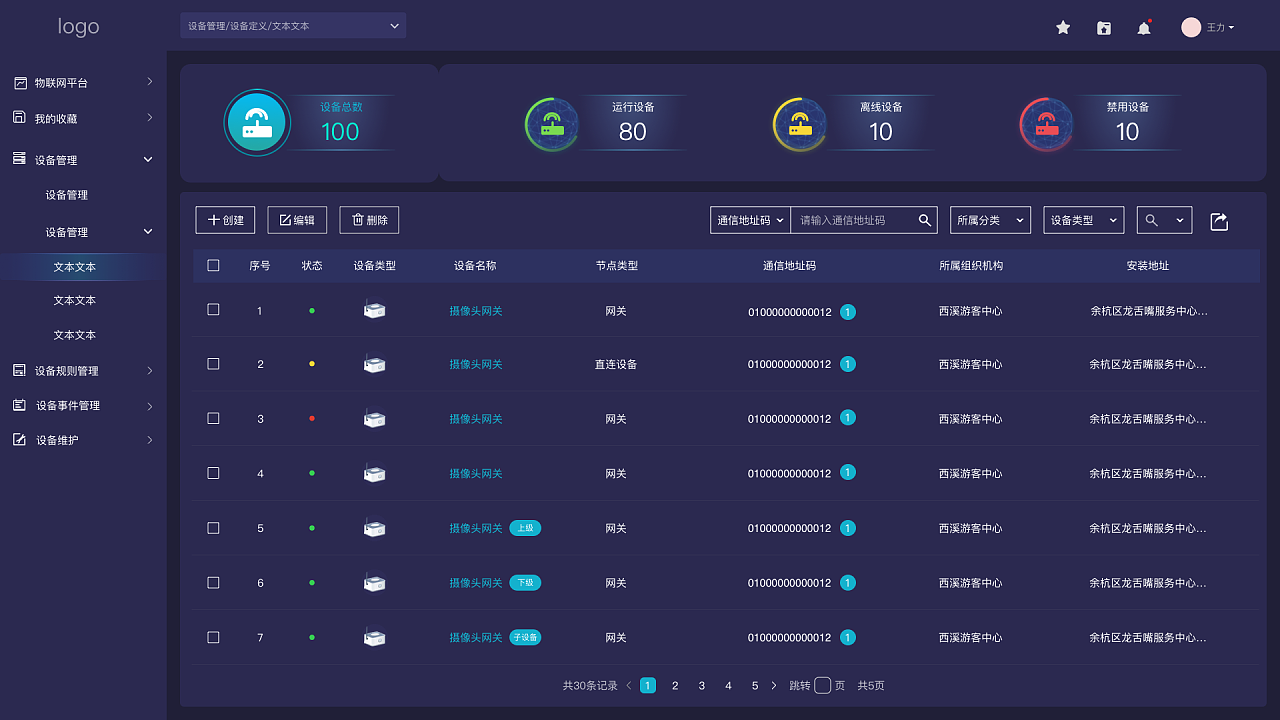Image resolution: width=1280 pixels, height=720 pixels.
Task: Click the archive box icon in header
Action: (1104, 28)
